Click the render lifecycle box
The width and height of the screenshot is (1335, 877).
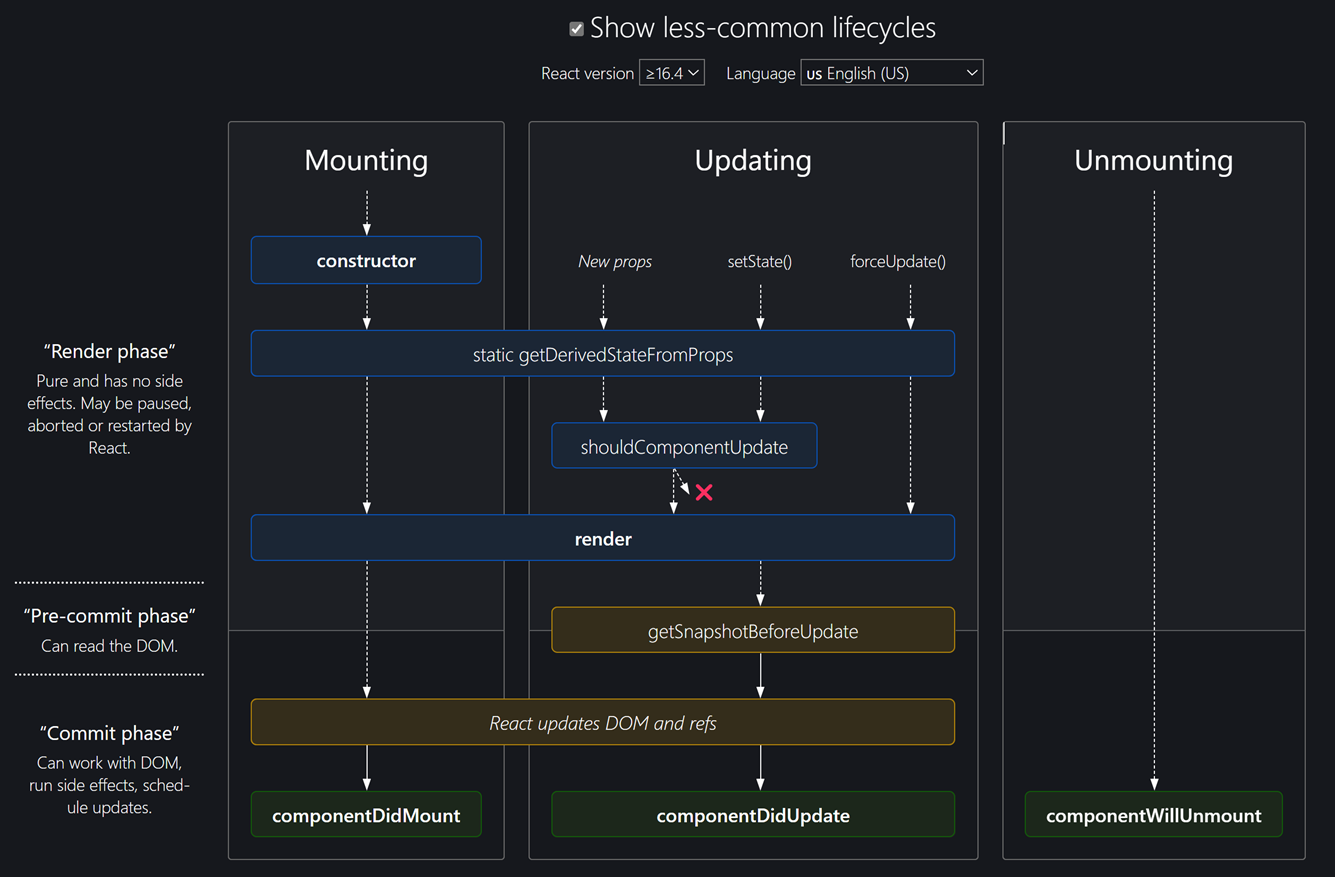(603, 538)
